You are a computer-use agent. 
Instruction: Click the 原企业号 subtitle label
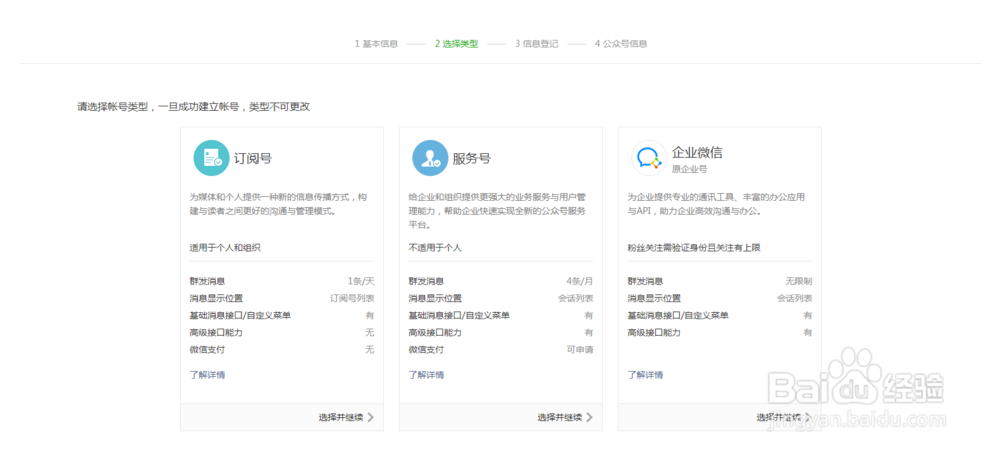click(x=689, y=170)
